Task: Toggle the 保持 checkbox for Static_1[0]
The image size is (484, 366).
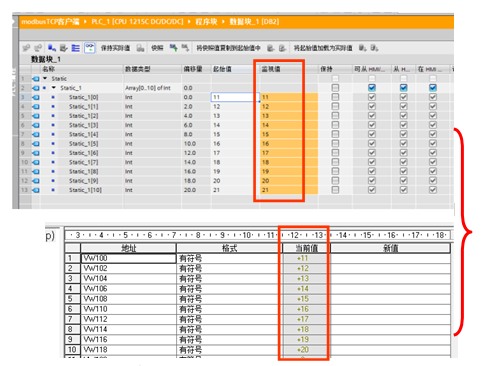Action: 335,97
